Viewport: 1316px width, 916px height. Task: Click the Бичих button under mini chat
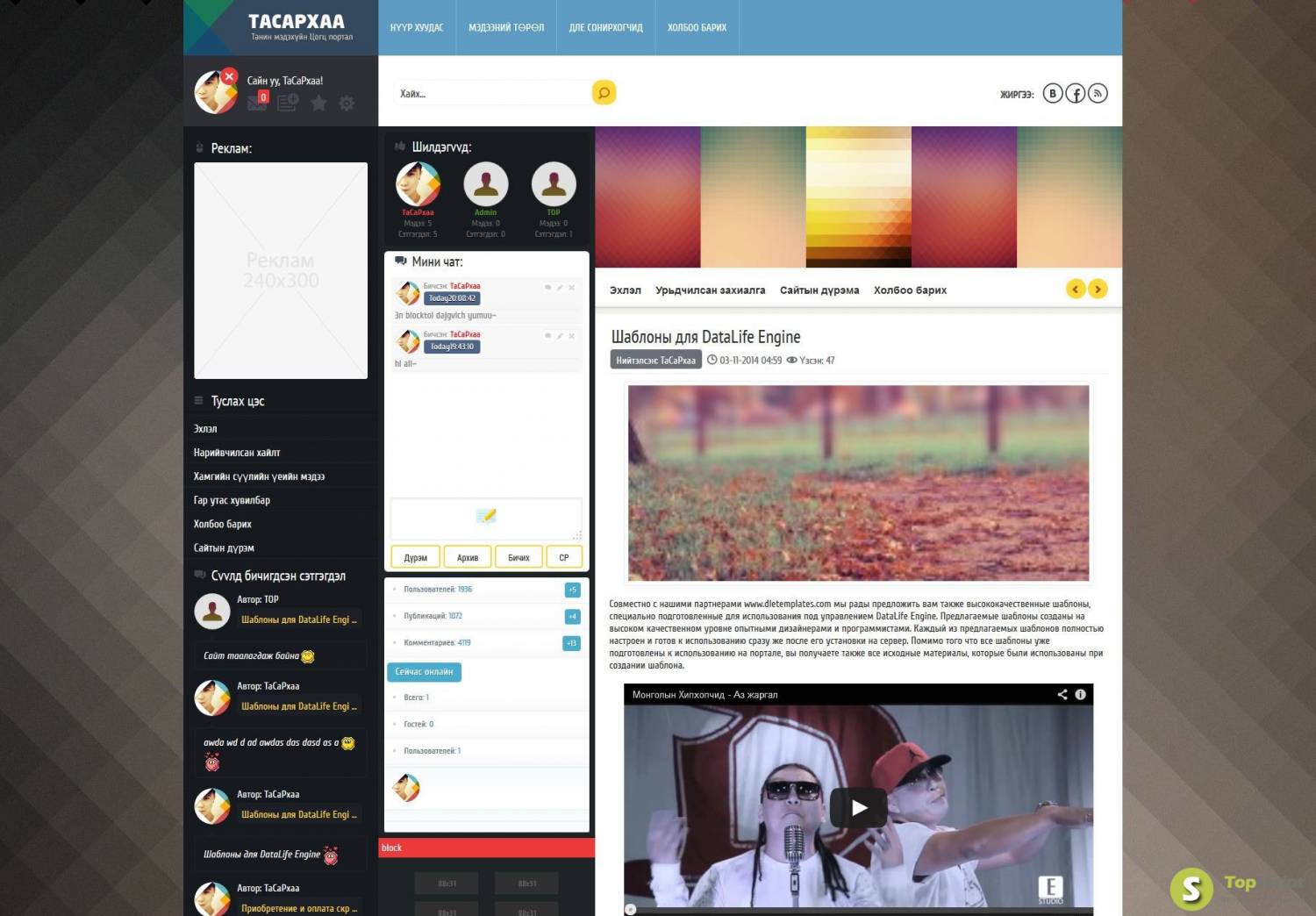click(519, 557)
